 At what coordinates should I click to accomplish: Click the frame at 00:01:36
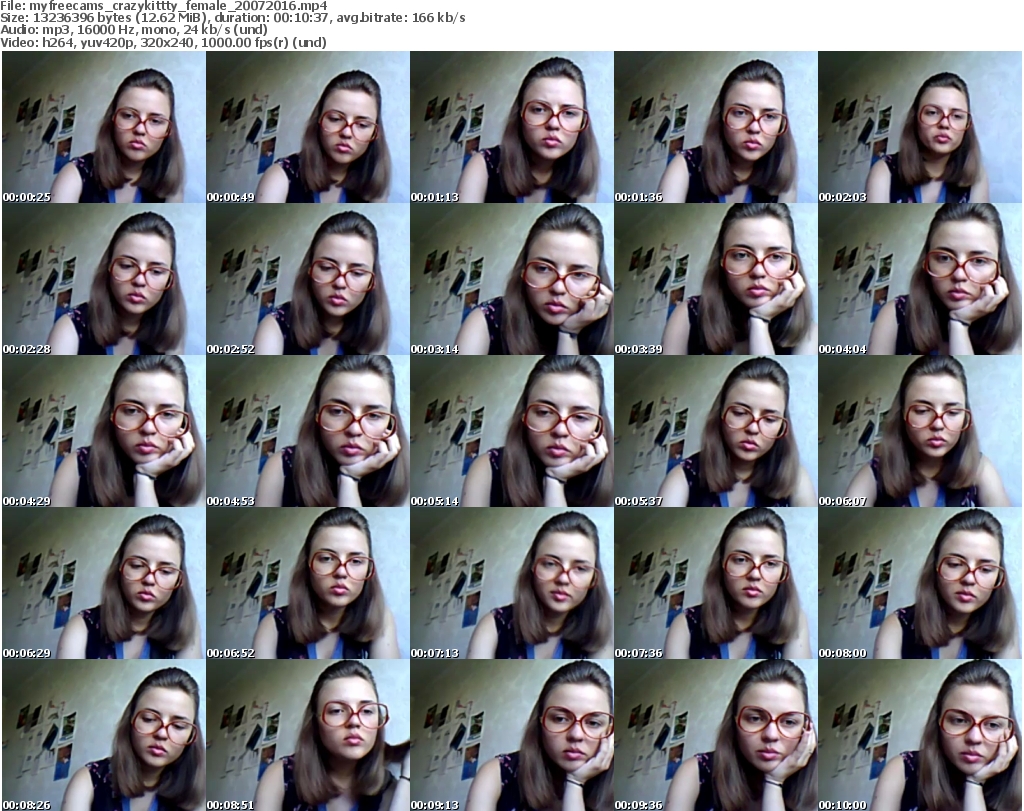pos(716,127)
